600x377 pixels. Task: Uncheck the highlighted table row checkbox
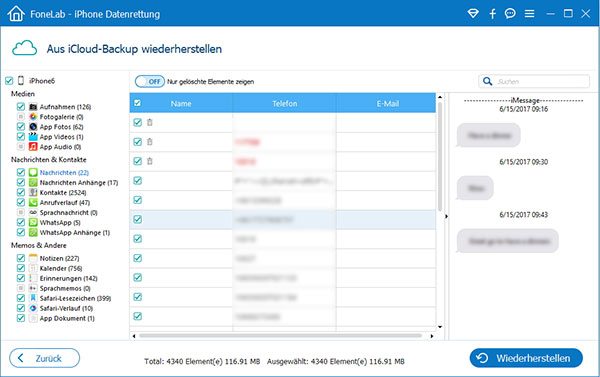(137, 219)
